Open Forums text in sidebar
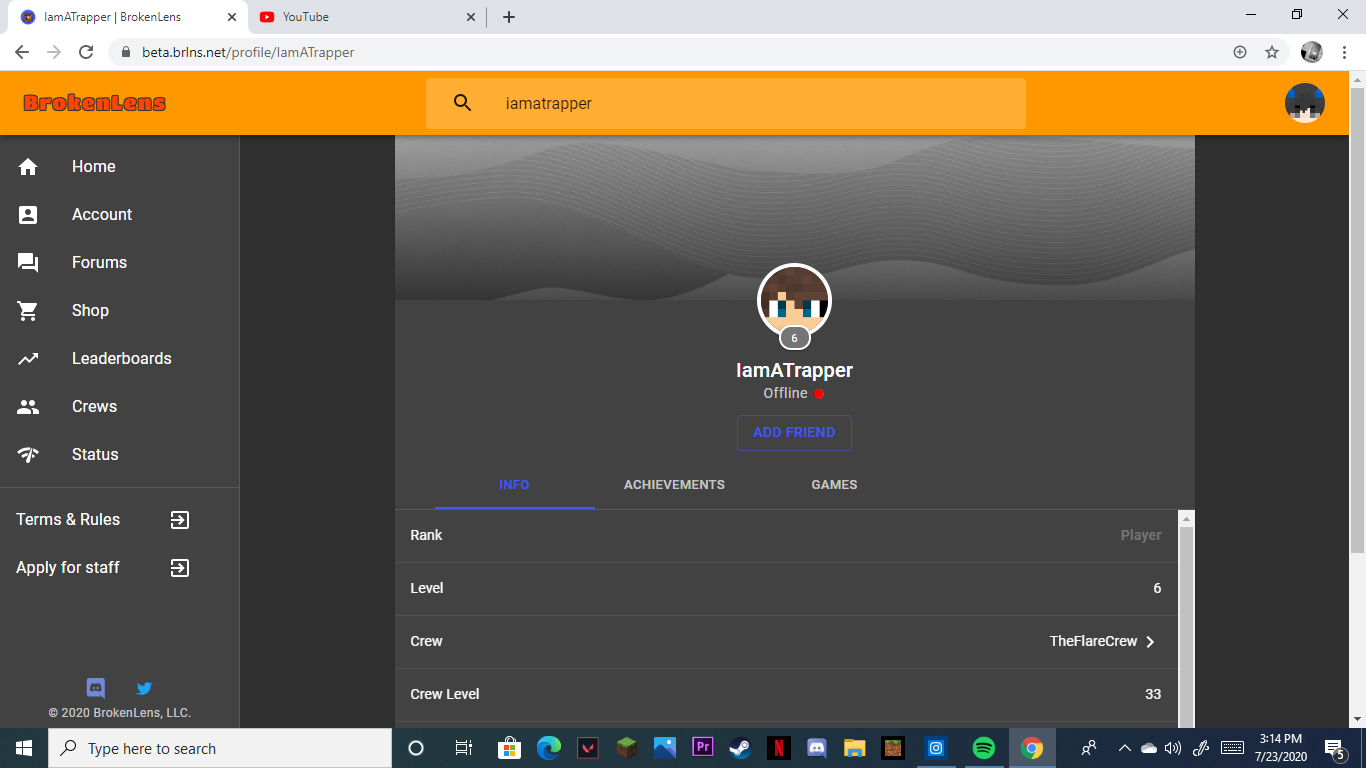The width and height of the screenshot is (1366, 768). (x=100, y=263)
